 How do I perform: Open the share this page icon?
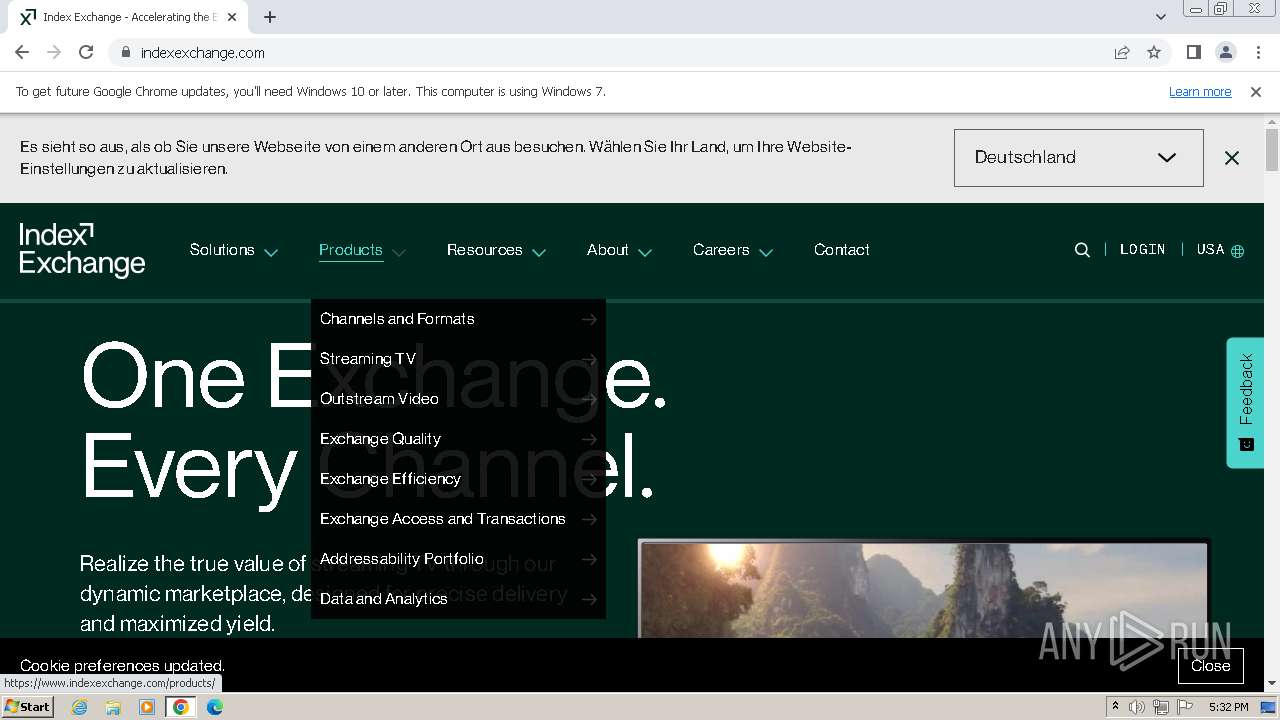tap(1122, 52)
